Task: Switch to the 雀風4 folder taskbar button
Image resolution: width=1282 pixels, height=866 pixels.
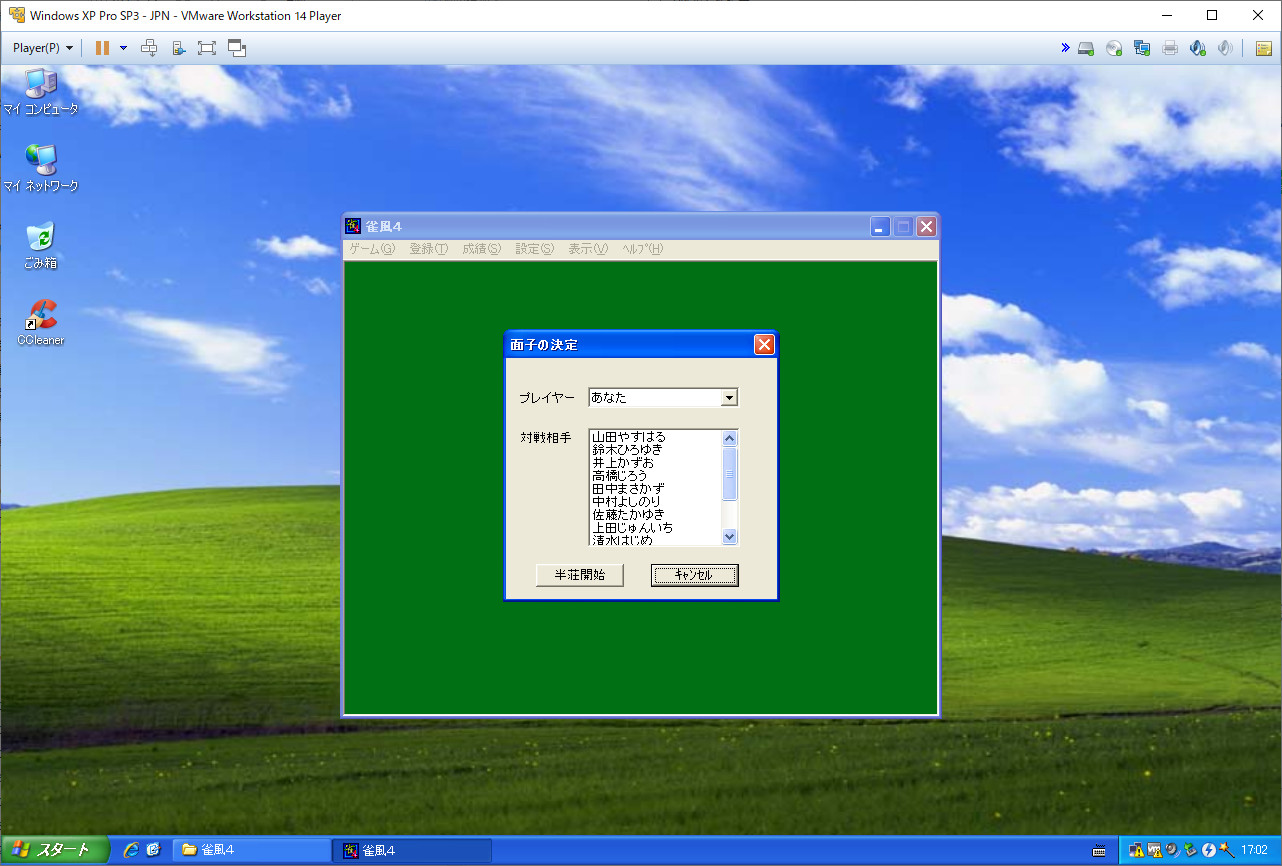Action: 252,850
